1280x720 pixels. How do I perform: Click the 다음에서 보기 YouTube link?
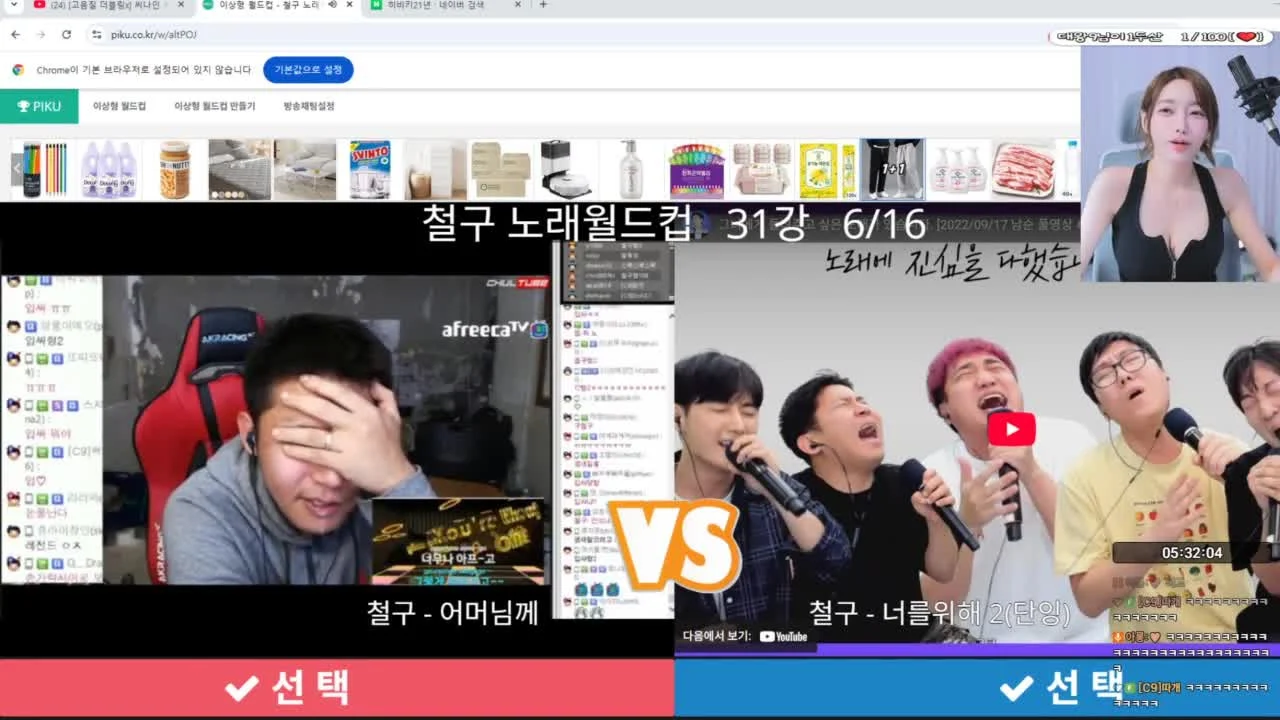point(745,636)
